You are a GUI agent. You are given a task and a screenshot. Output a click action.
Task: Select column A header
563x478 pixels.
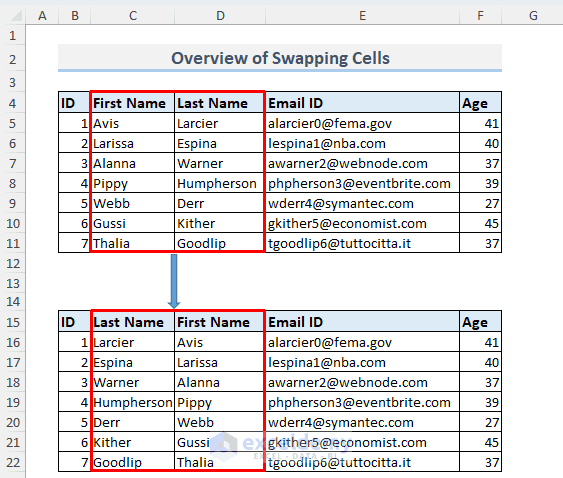coord(42,15)
